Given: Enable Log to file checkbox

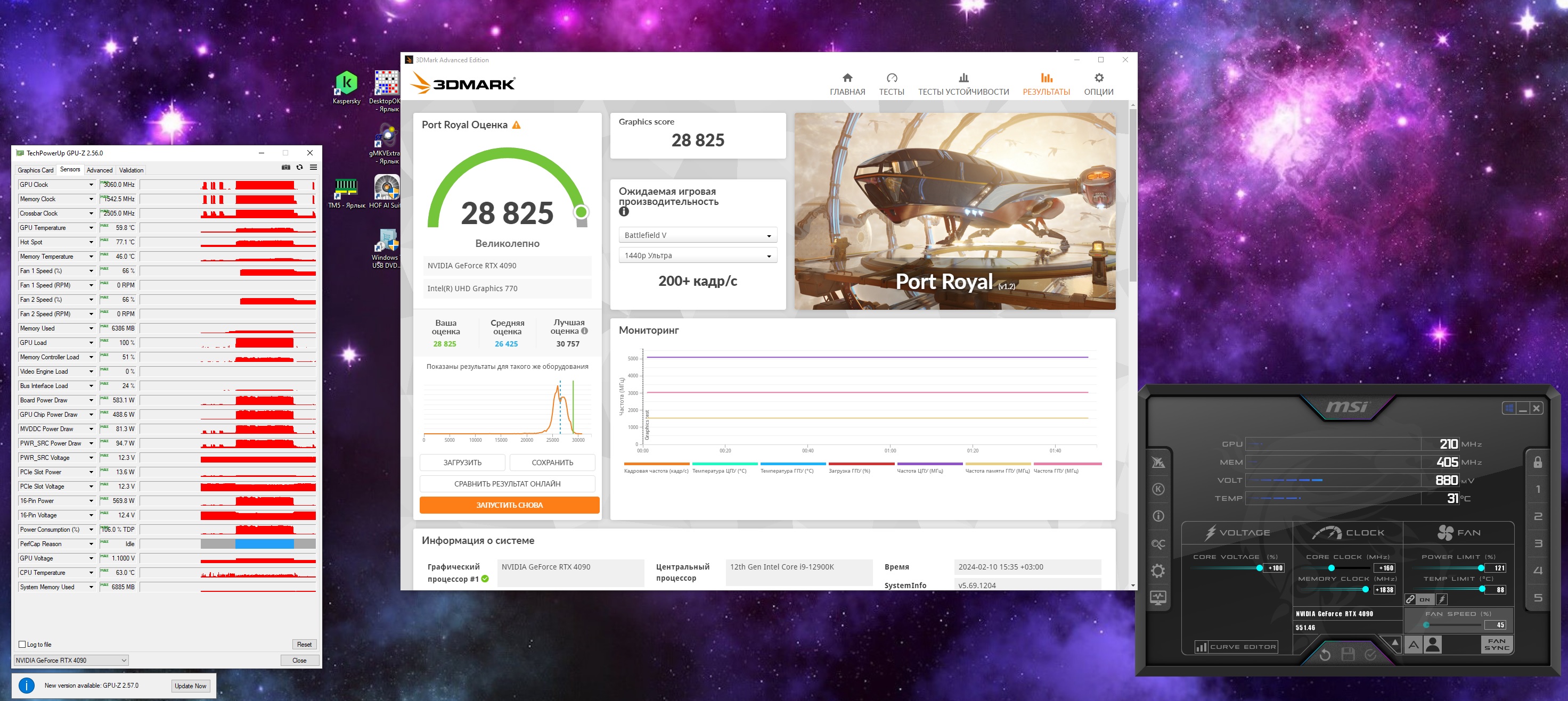Looking at the screenshot, I should coord(22,645).
